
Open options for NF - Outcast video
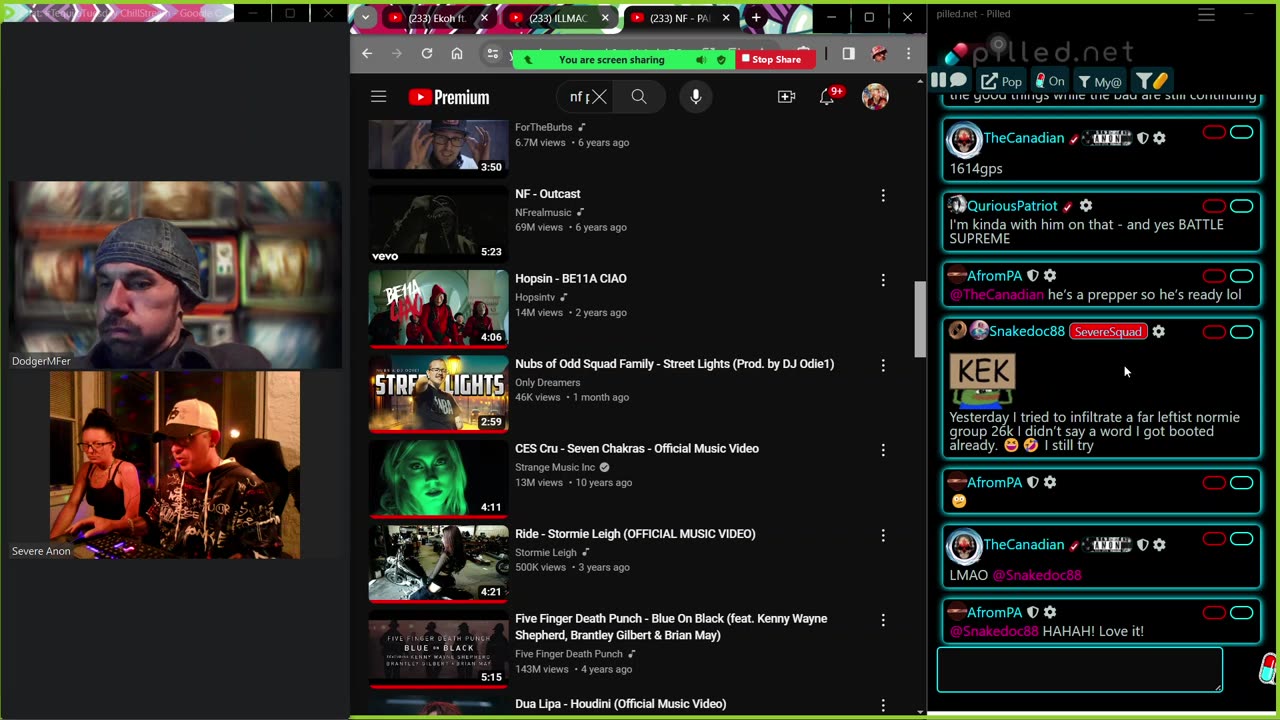(x=883, y=196)
